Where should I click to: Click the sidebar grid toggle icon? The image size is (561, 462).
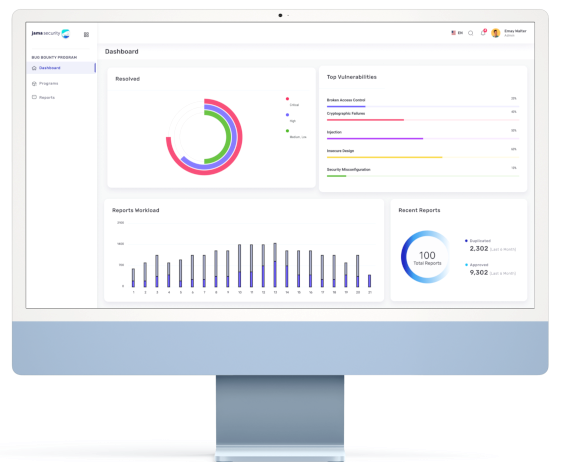(86, 34)
